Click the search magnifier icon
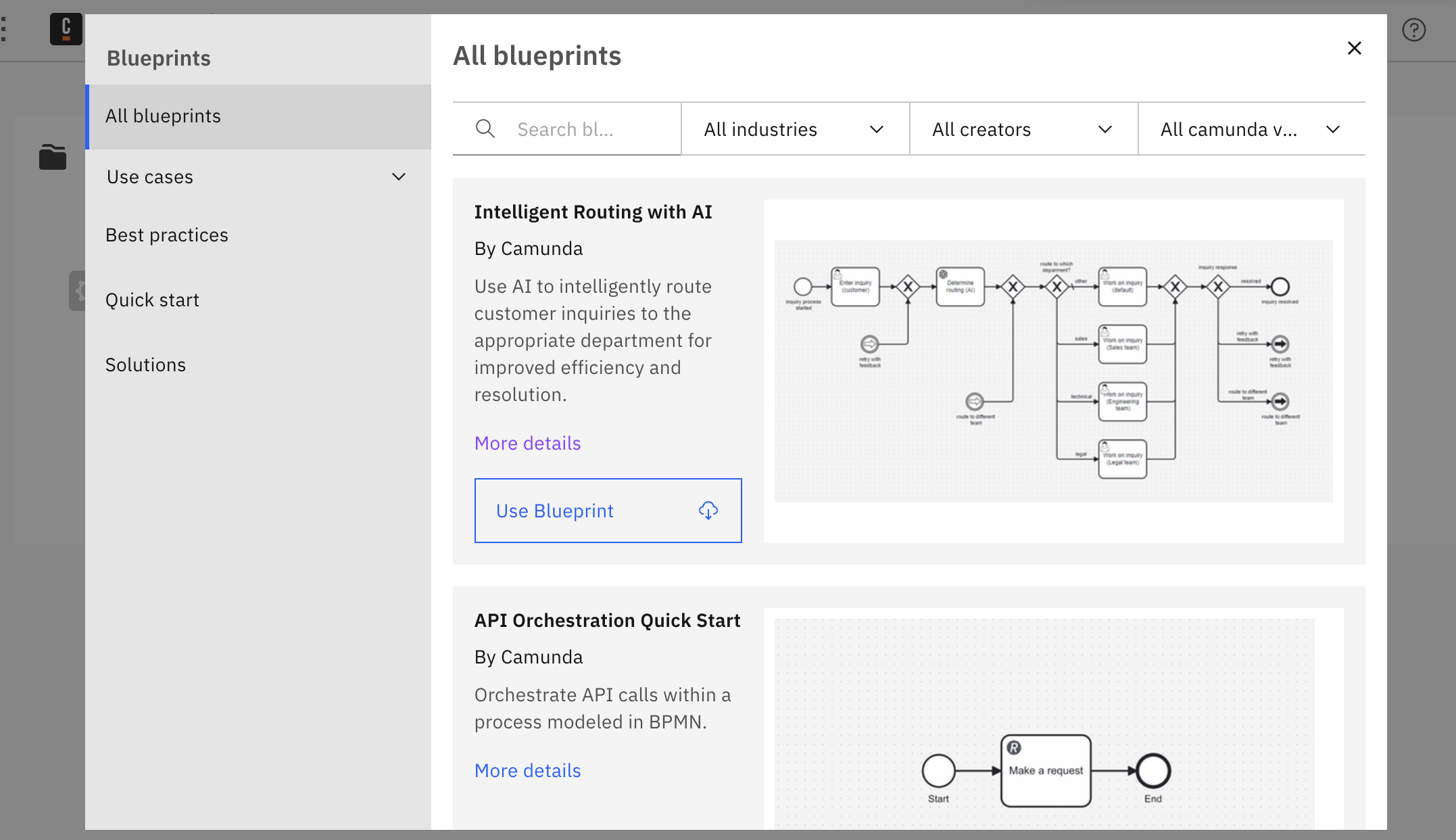 pyautogui.click(x=485, y=129)
